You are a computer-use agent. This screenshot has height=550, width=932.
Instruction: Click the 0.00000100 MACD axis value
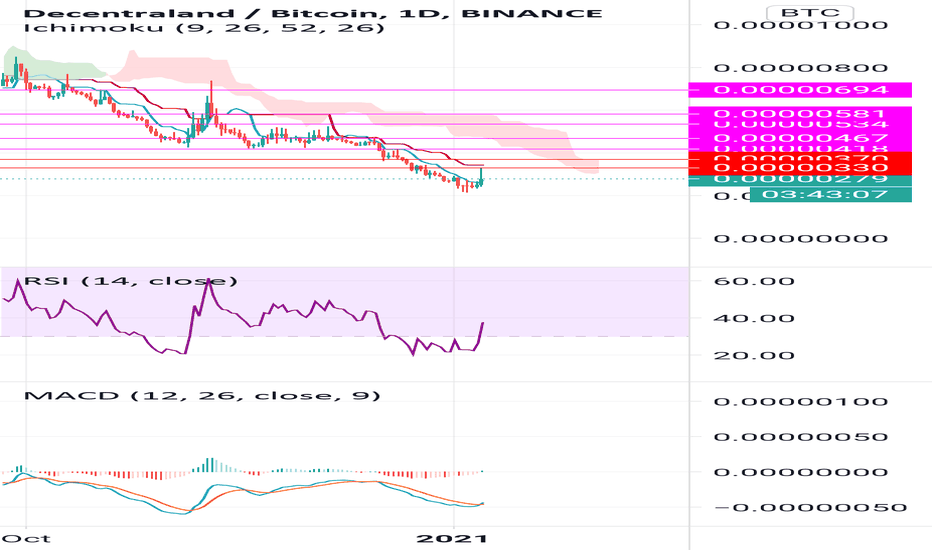(801, 401)
